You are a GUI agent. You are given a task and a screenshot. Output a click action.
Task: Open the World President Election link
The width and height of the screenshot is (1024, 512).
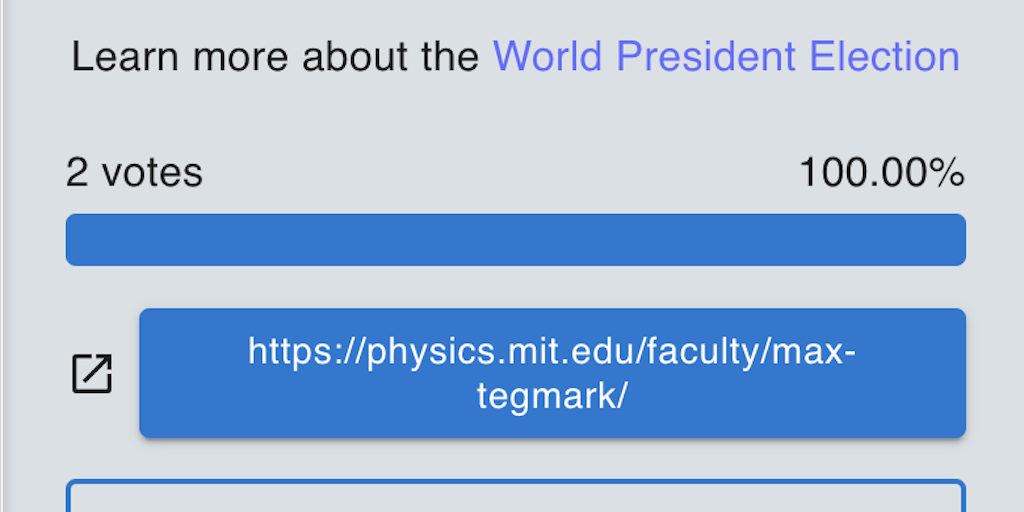tap(726, 57)
